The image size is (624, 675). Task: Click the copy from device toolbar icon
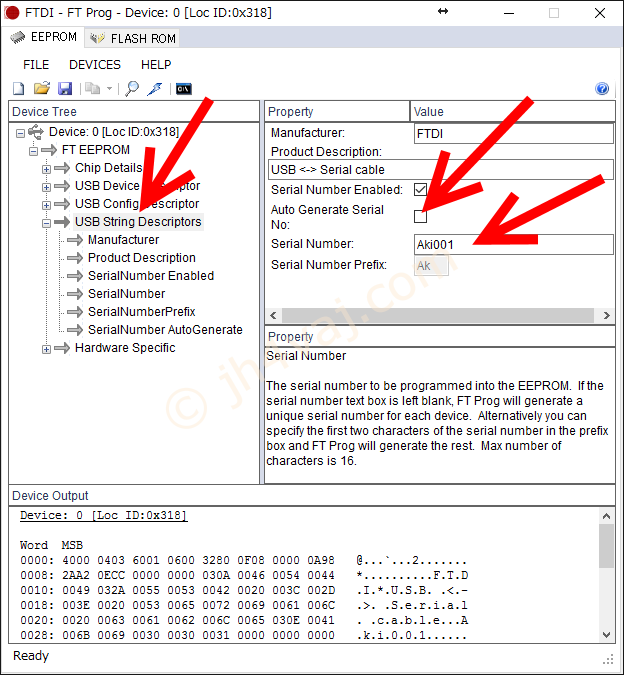point(93,89)
